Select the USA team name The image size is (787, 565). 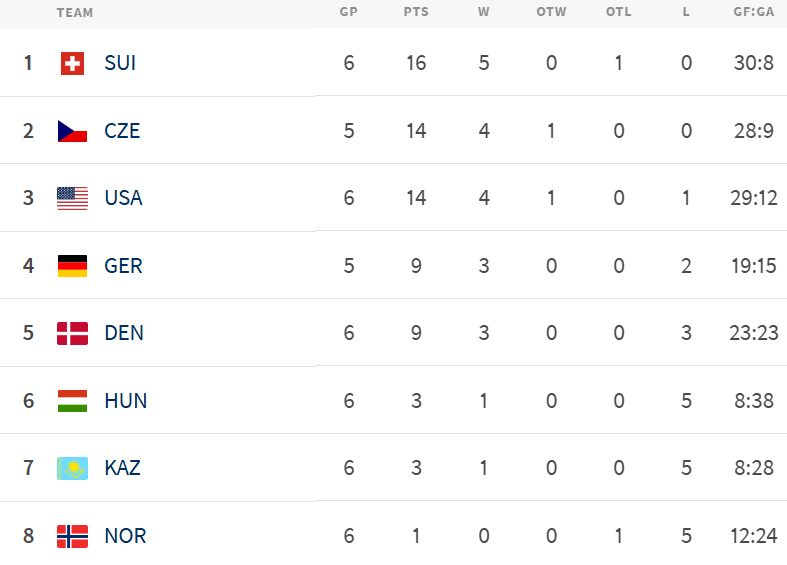[123, 198]
